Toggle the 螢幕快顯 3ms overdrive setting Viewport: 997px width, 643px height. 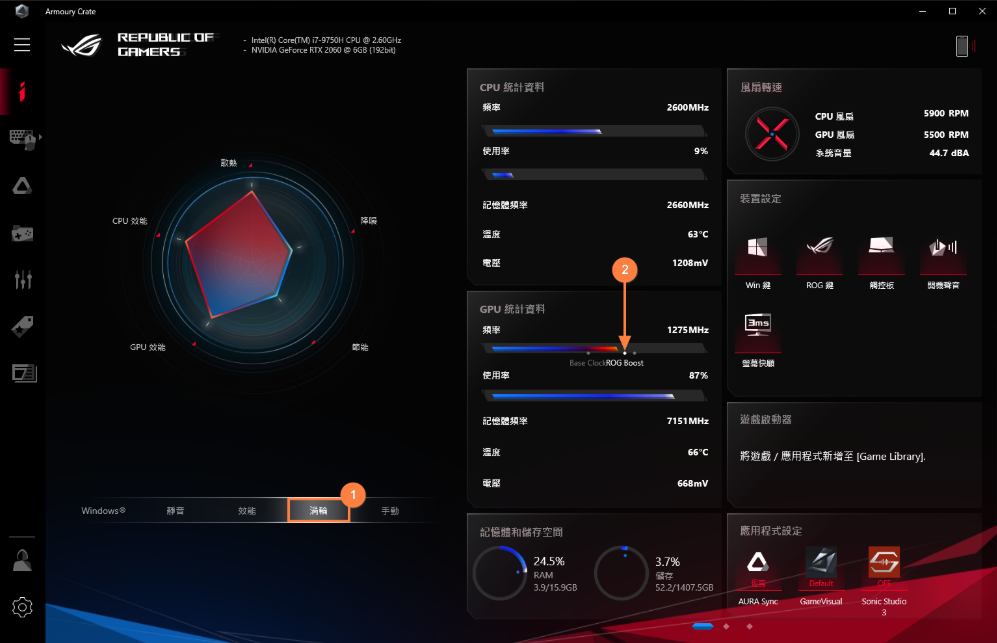(758, 340)
